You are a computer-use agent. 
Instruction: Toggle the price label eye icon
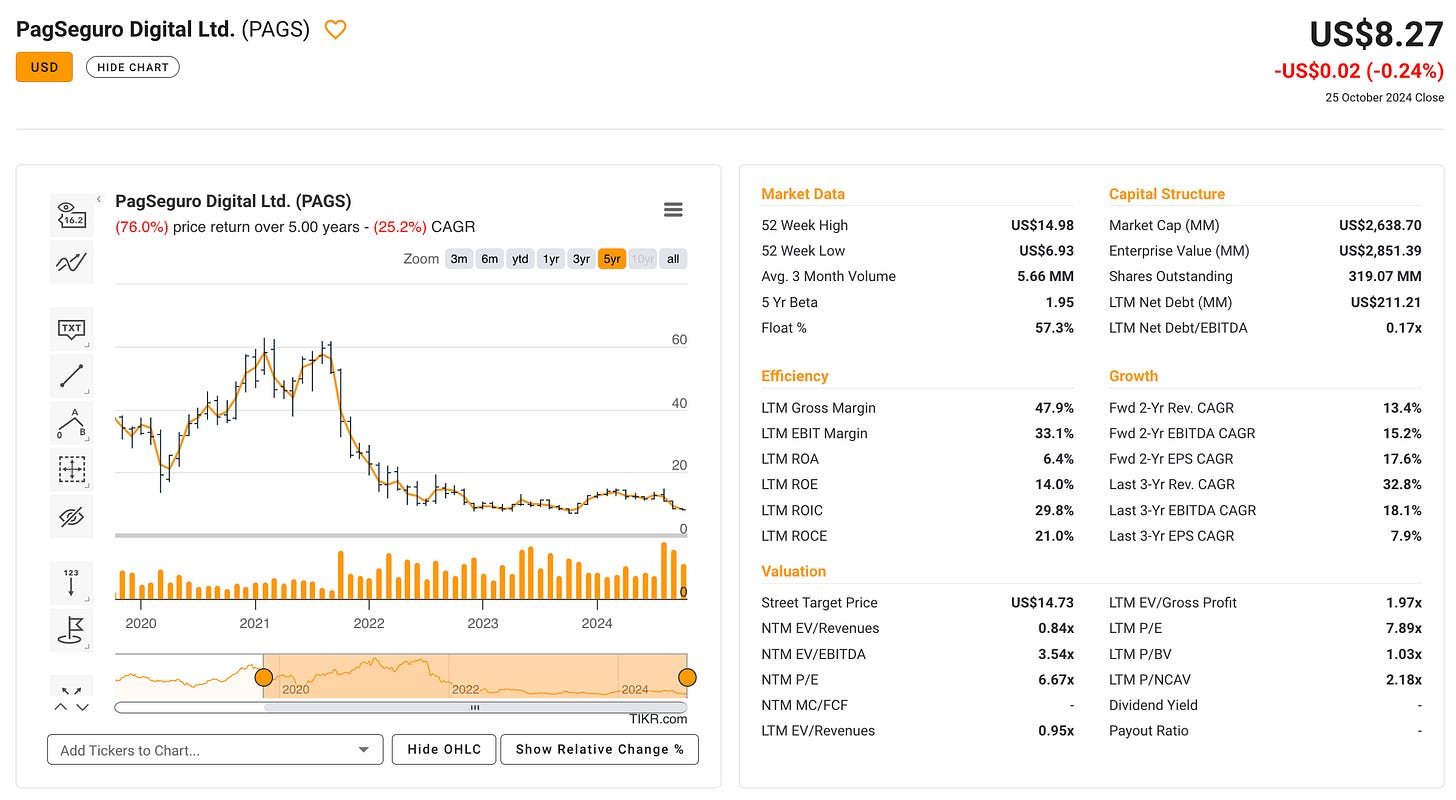click(72, 214)
